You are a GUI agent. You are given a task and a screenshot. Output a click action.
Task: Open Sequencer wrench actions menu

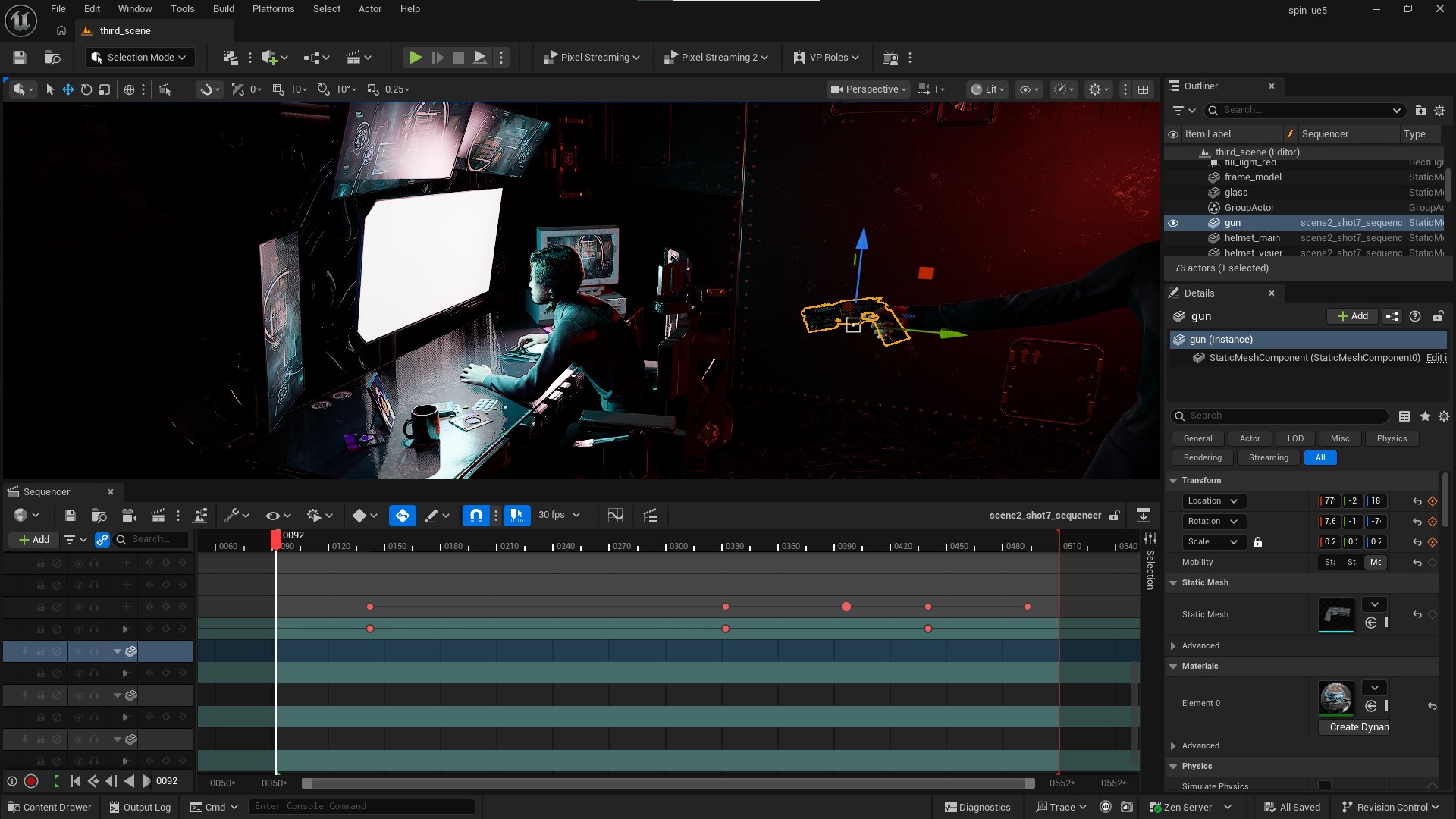click(x=237, y=516)
